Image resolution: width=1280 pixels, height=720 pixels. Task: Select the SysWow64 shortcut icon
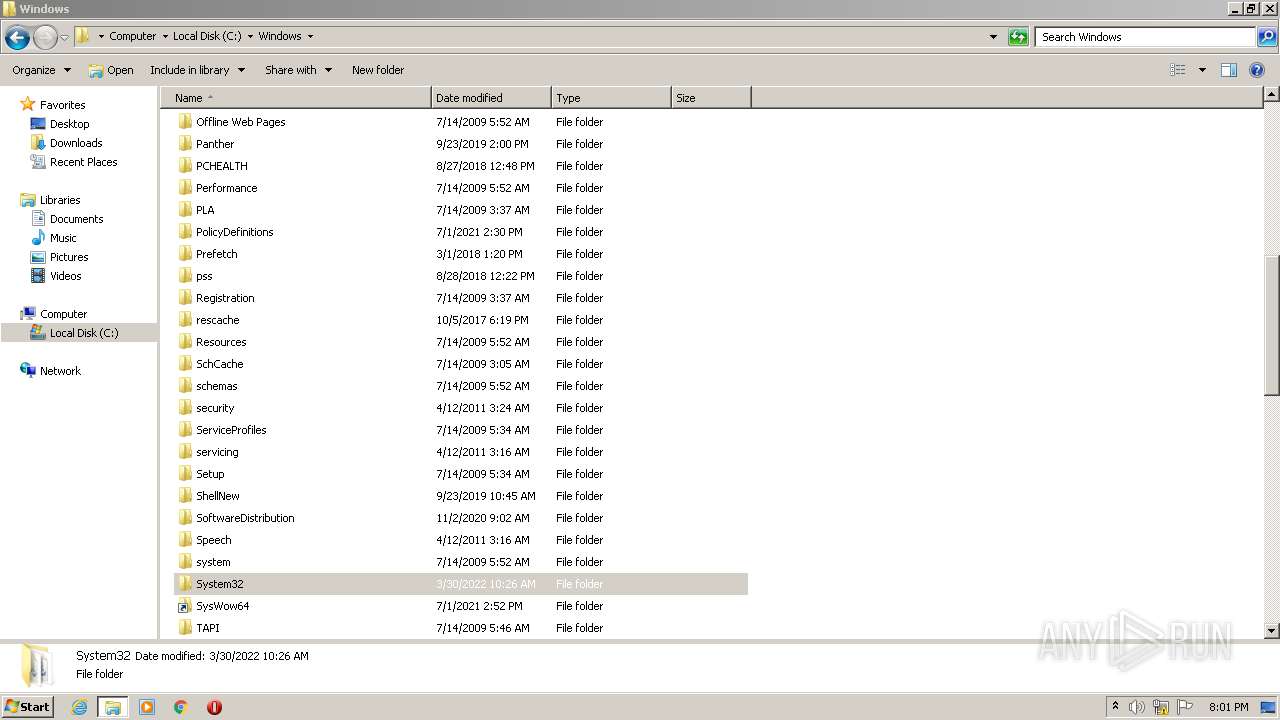coord(185,606)
